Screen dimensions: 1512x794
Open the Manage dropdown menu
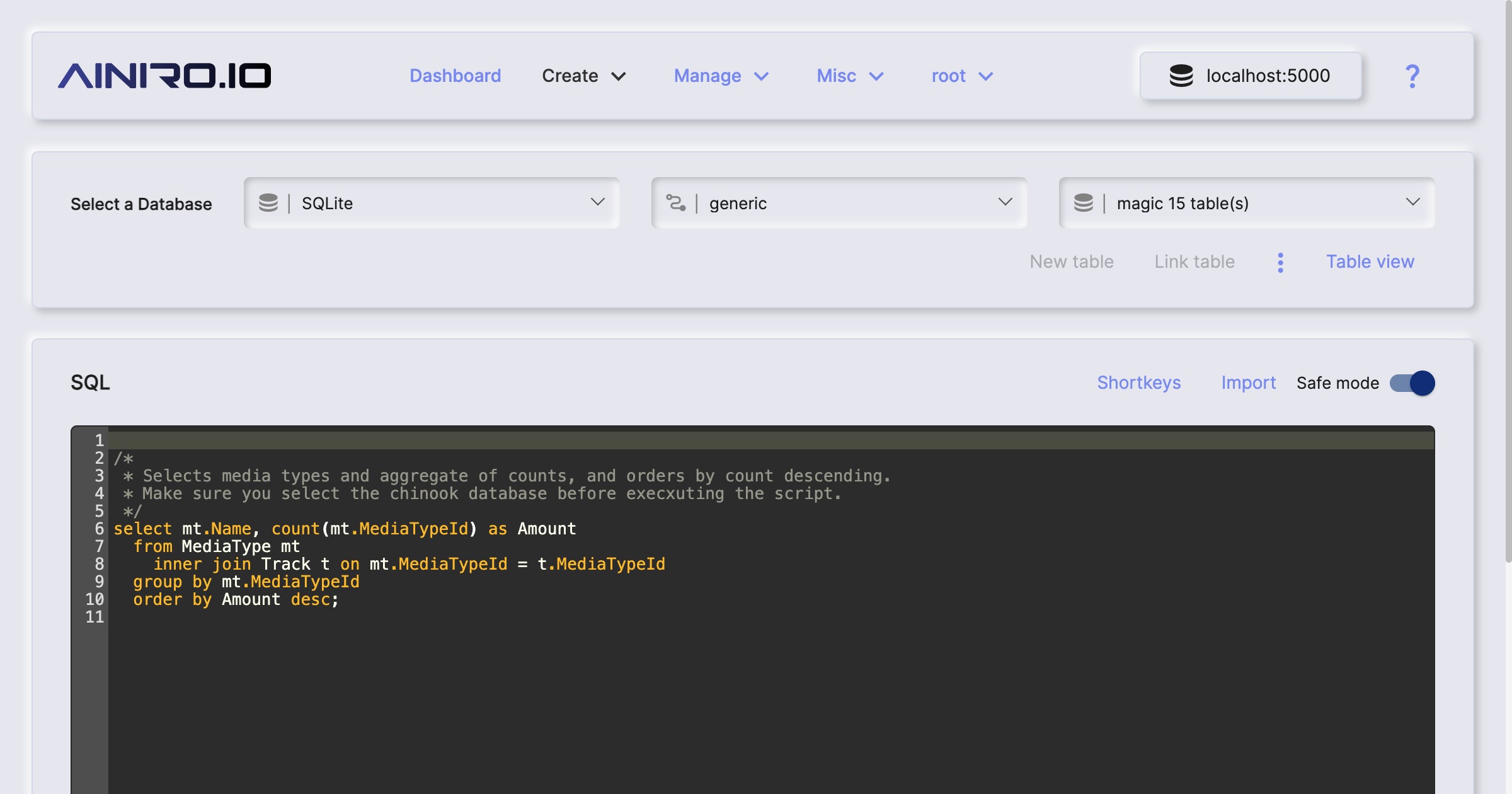point(720,74)
